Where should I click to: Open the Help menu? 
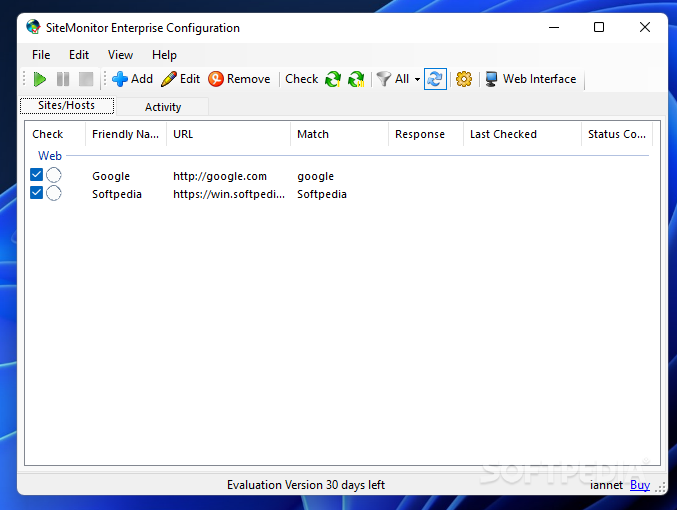pyautogui.click(x=164, y=55)
